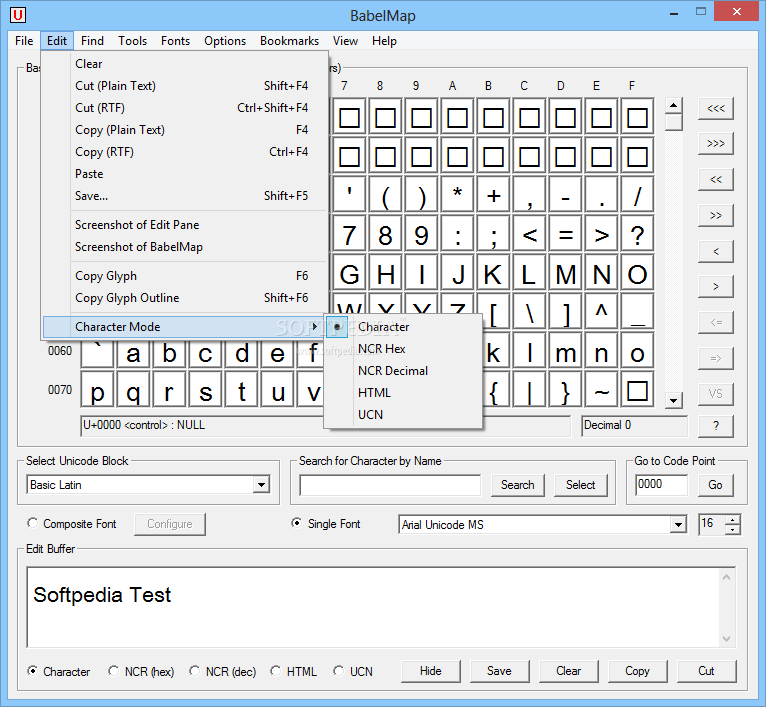Choose NCR Hex in Character Mode submenu
The height and width of the screenshot is (707, 766).
coord(403,349)
